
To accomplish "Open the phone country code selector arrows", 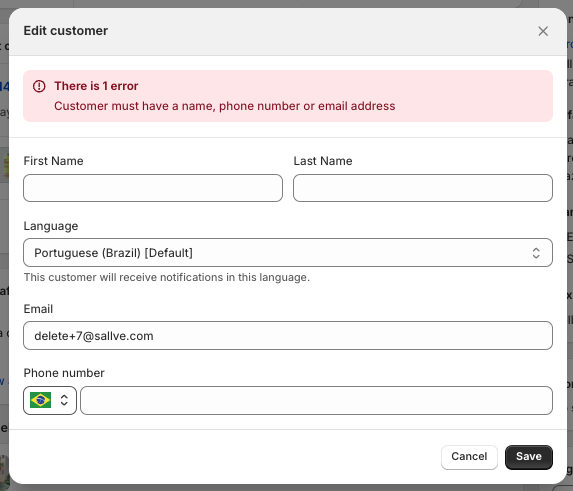I will (x=64, y=400).
